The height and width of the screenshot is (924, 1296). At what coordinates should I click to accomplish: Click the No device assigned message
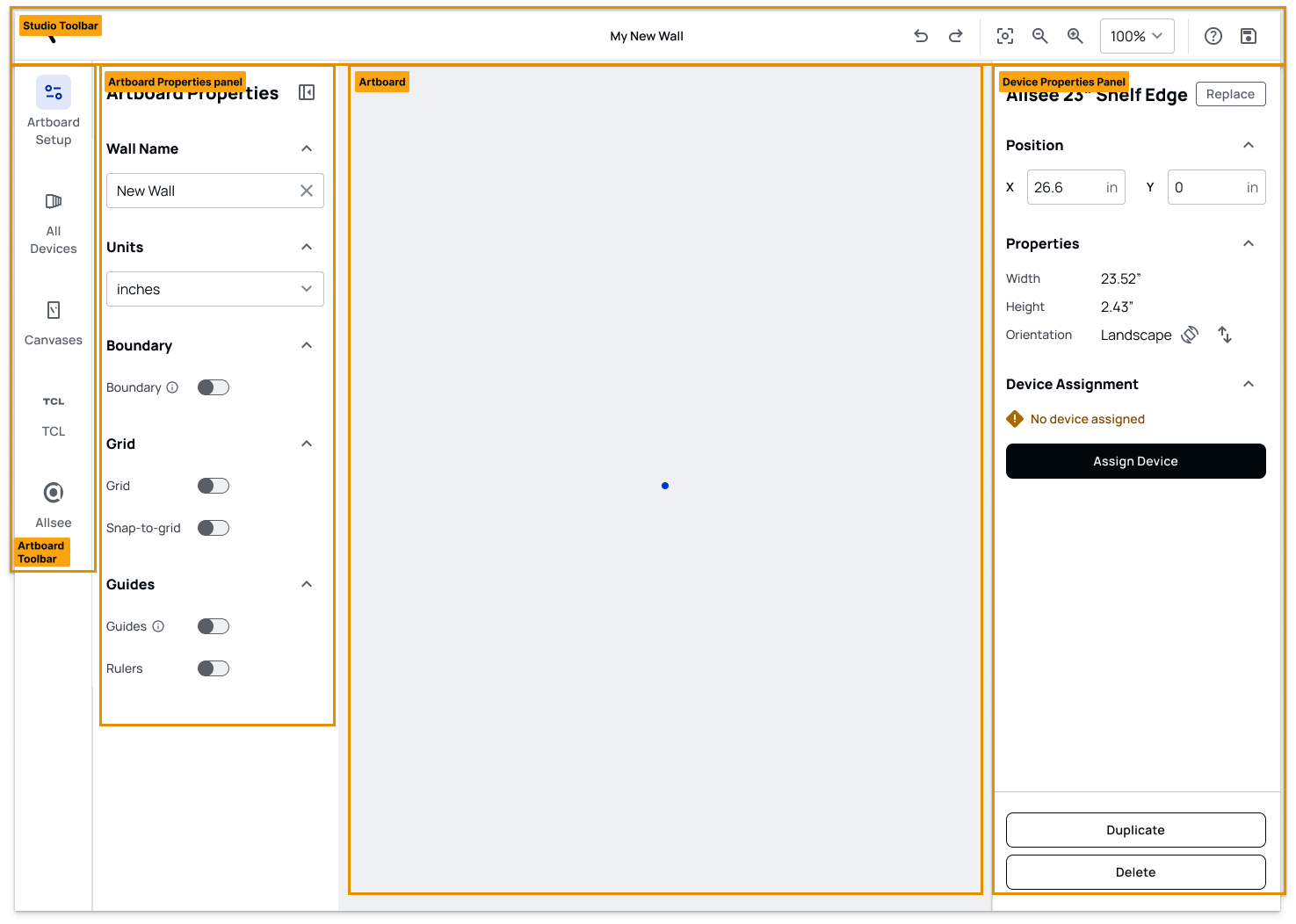tap(1088, 419)
